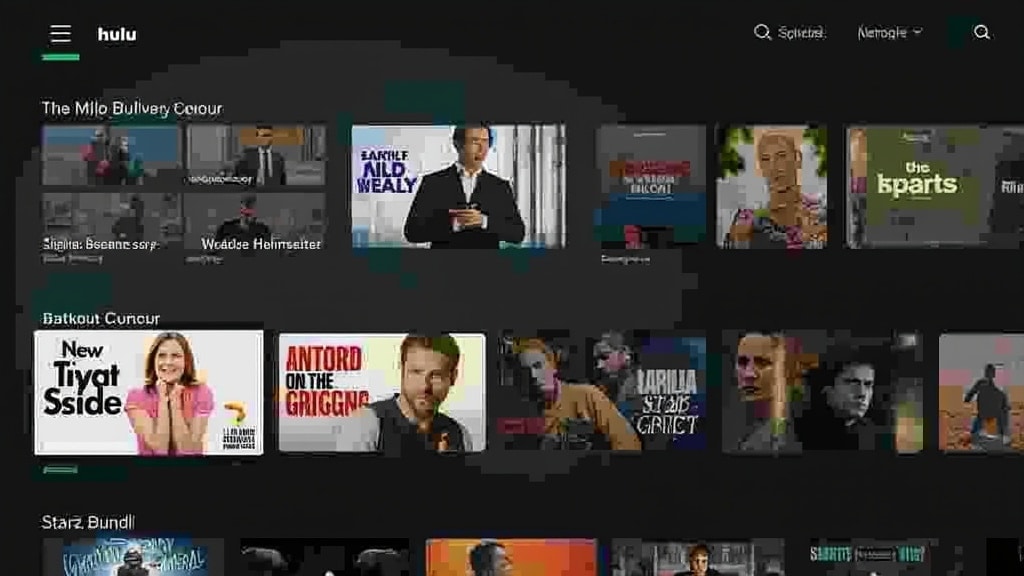Open the Earitle Aild Wealy thumbnail
This screenshot has width=1024, height=576.
458,186
